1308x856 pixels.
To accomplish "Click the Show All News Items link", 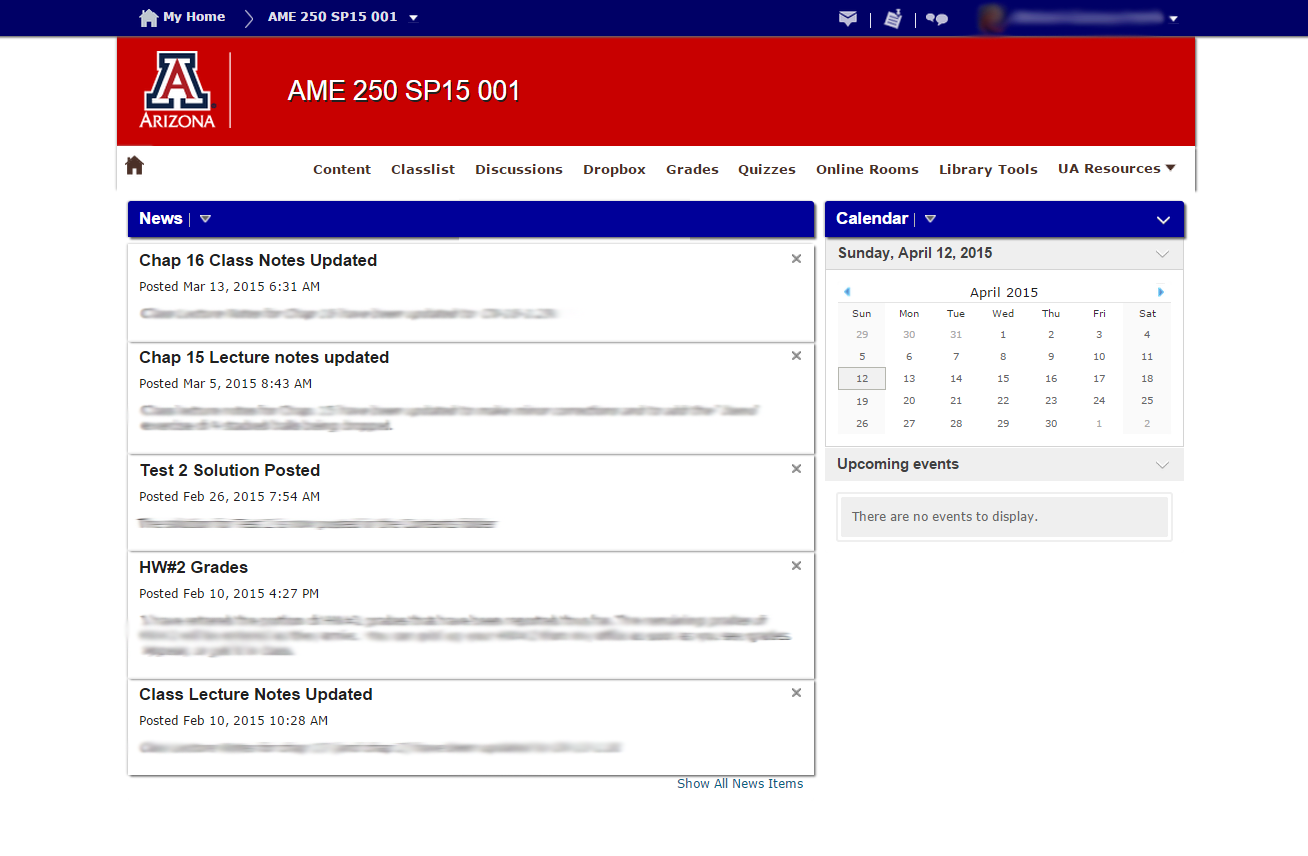I will point(740,784).
